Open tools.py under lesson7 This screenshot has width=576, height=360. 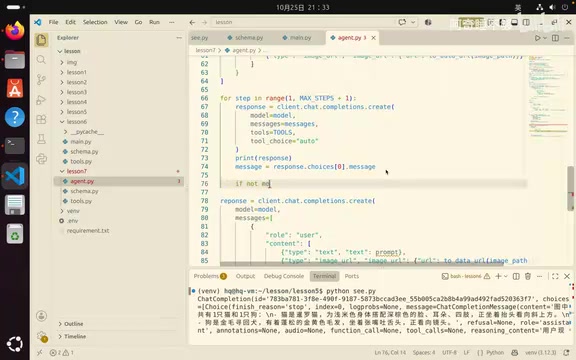(81, 201)
